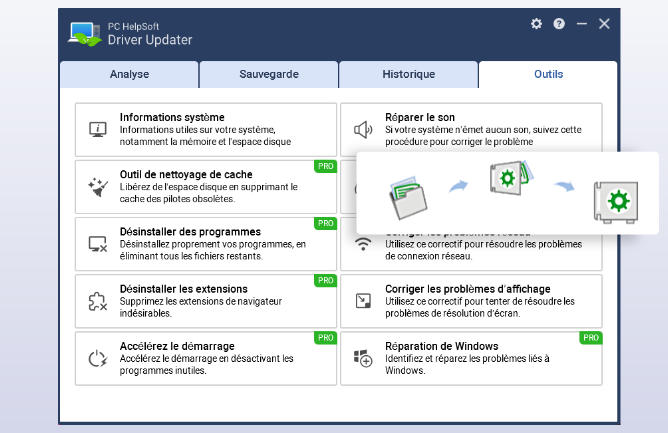
Task: Click text 'Utilisez ce correctif pour résoudre les problèmes'
Action: click(x=484, y=244)
